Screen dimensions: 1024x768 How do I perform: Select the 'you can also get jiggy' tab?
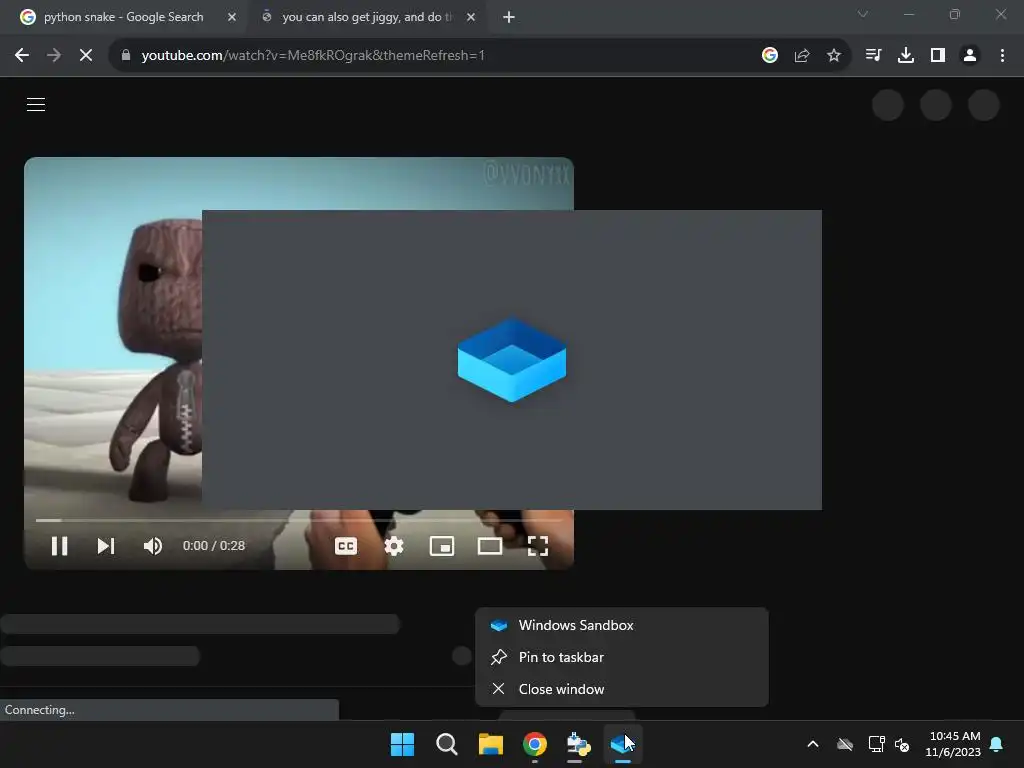tap(366, 17)
